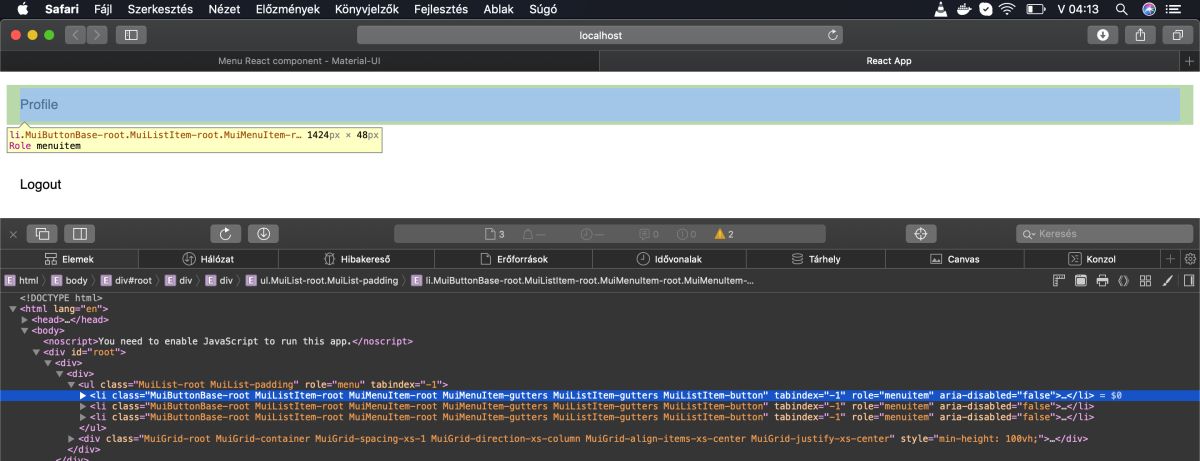
Task: Open the Szerkesztés menu
Action: (x=160, y=8)
